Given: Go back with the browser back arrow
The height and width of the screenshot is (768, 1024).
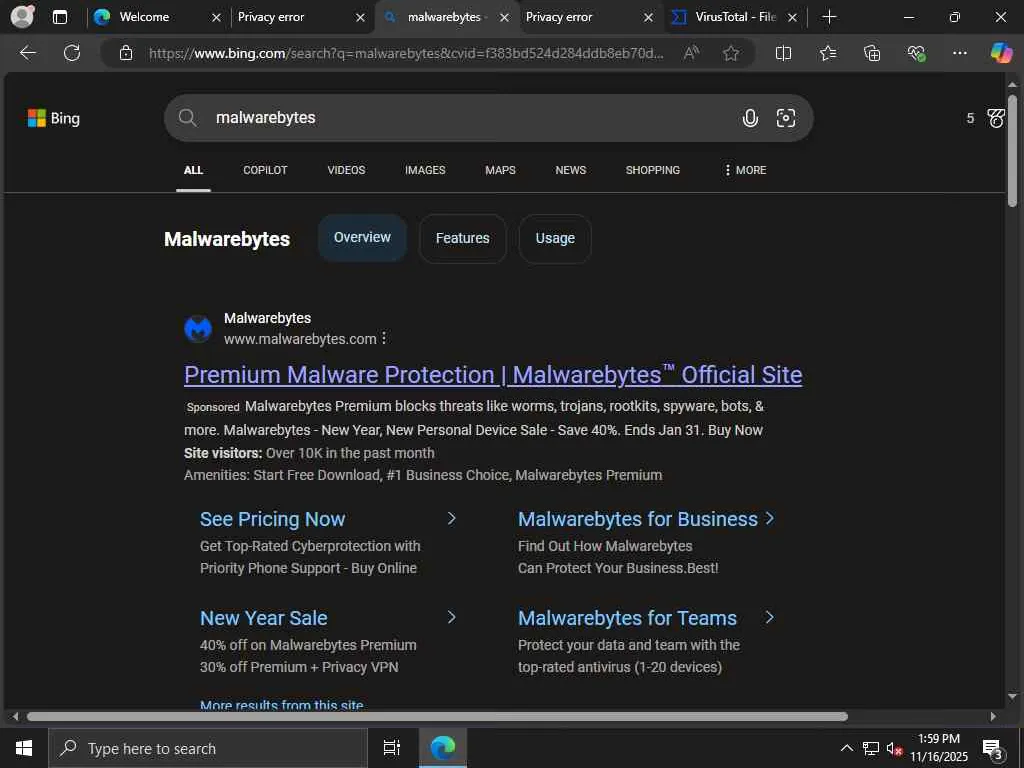Looking at the screenshot, I should (27, 53).
